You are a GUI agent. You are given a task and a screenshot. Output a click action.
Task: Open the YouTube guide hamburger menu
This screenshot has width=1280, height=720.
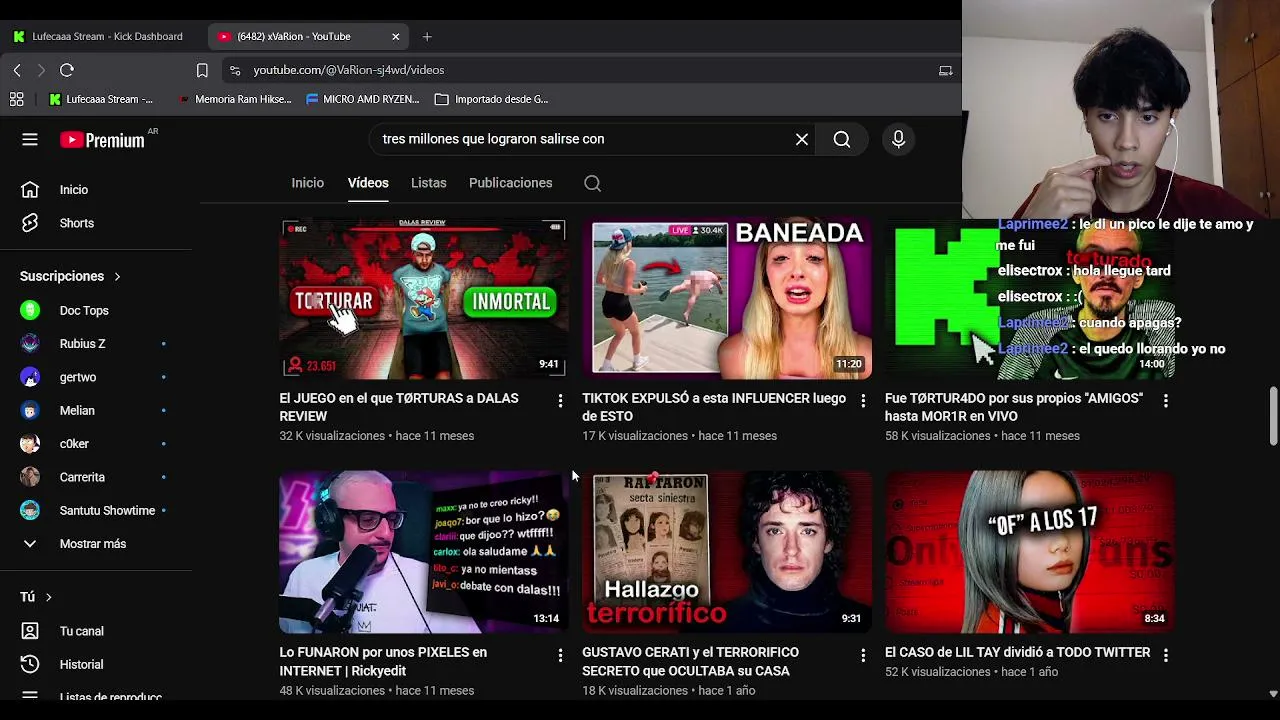[x=30, y=140]
